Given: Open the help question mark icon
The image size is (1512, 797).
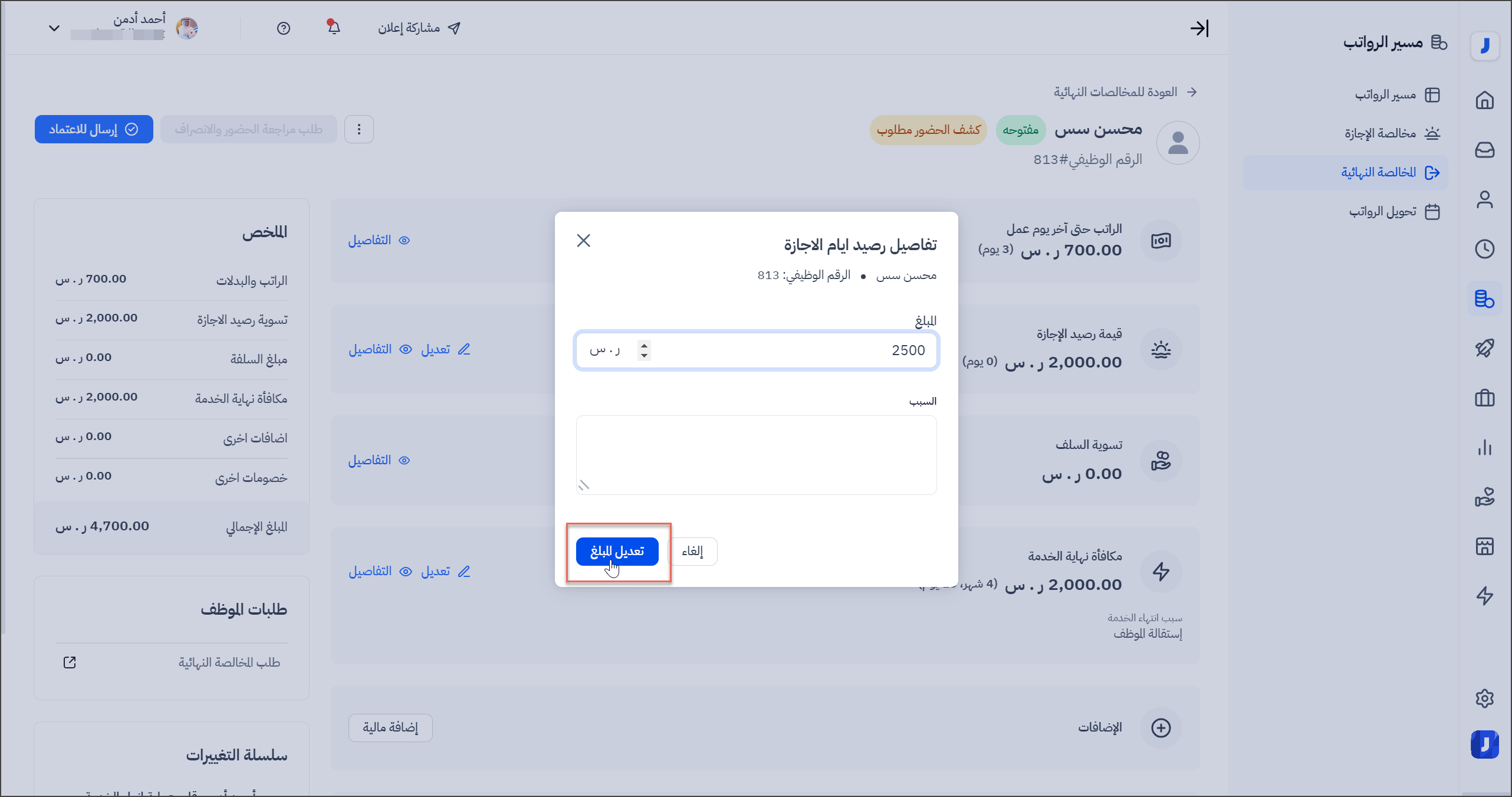Looking at the screenshot, I should coord(284,28).
